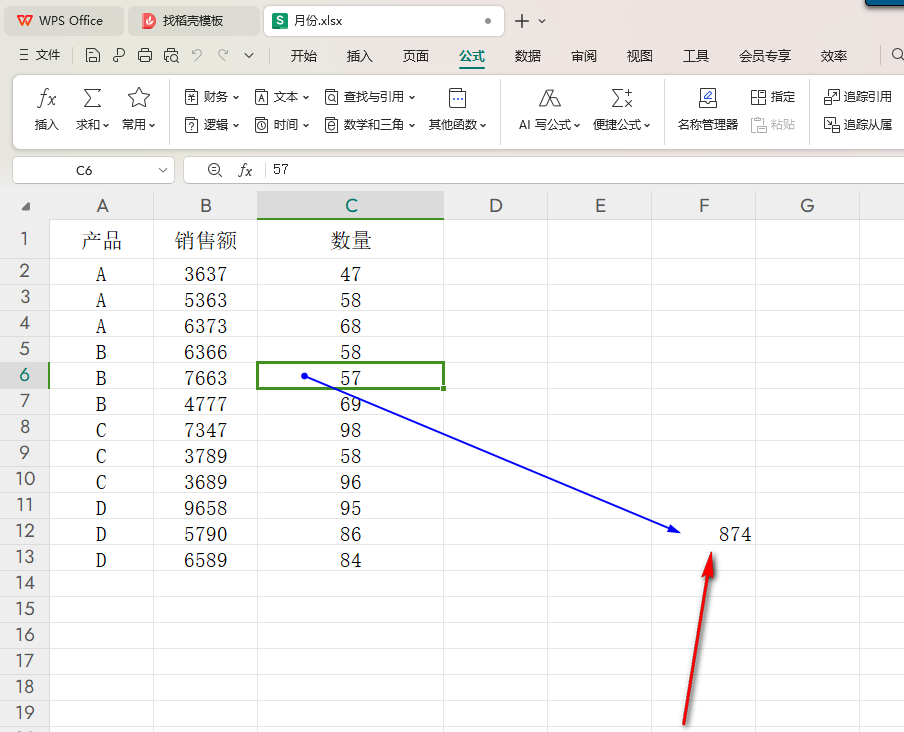
Task: Click cell with value 9658
Action: click(206, 505)
